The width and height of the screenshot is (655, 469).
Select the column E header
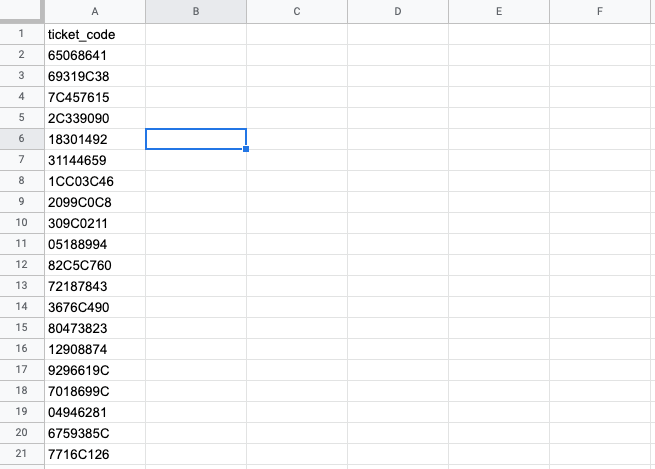(499, 11)
